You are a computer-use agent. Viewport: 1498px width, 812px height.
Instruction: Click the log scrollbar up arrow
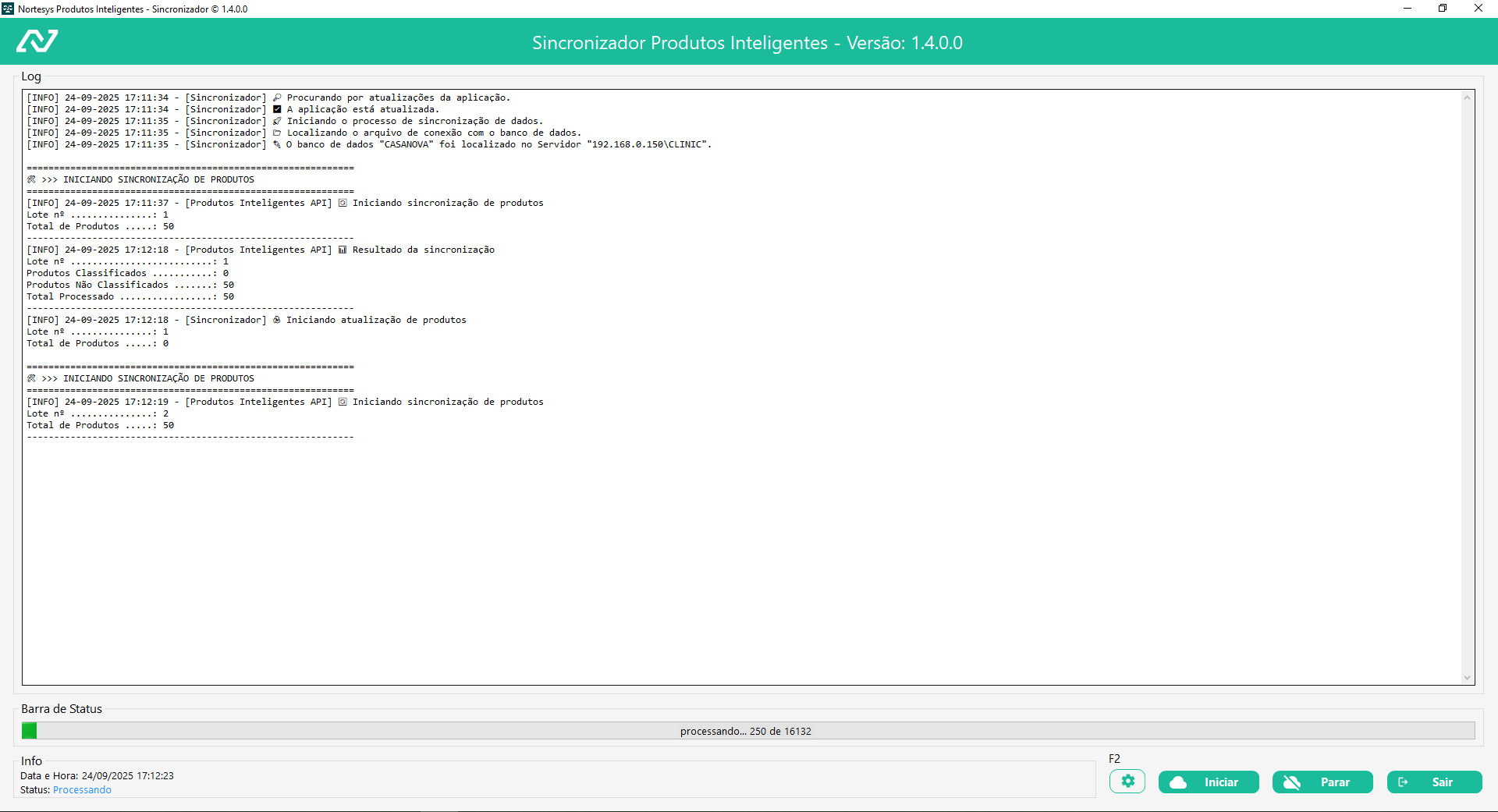tap(1467, 98)
